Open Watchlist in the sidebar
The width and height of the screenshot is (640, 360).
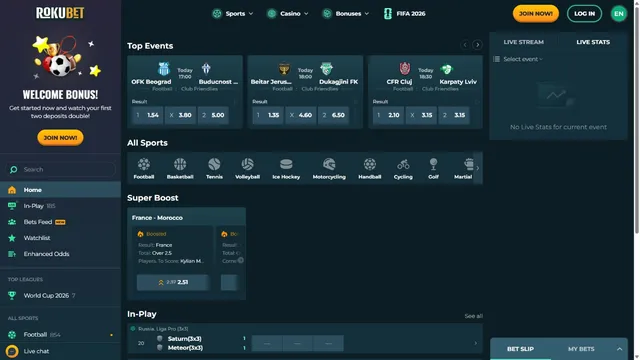[60, 238]
